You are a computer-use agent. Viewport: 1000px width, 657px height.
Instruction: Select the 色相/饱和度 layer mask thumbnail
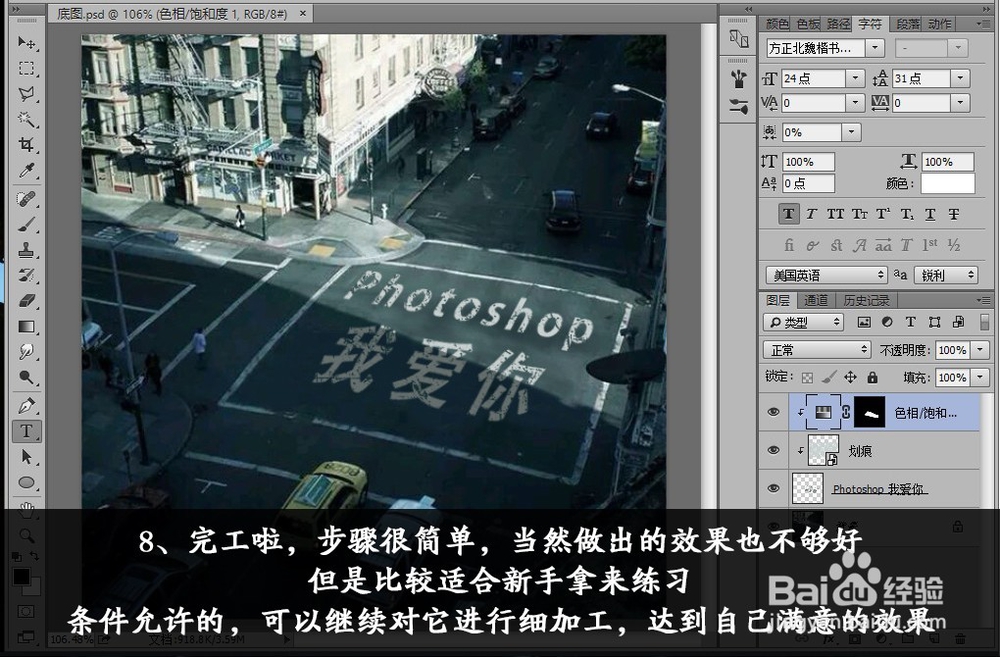click(870, 412)
